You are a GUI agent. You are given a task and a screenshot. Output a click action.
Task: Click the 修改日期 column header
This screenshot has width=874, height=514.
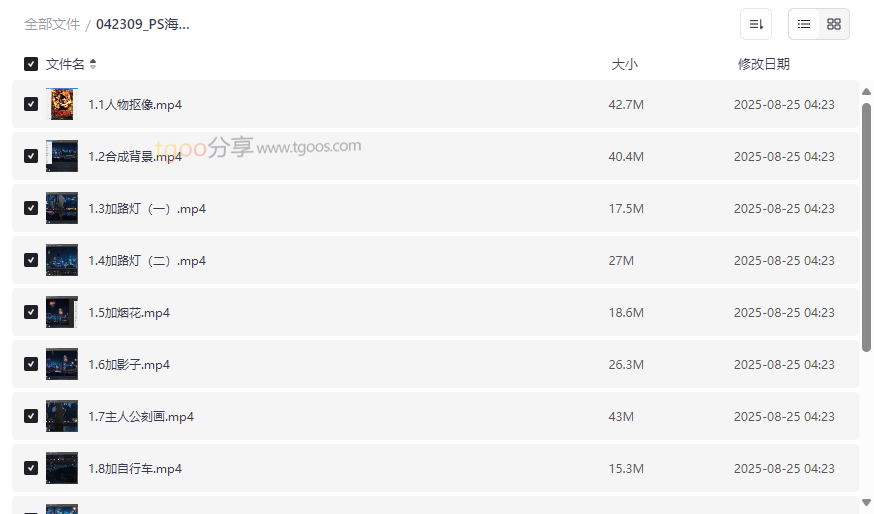[x=763, y=64]
